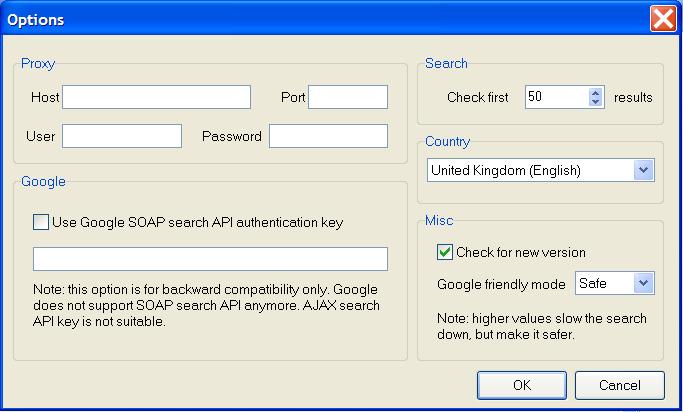Image resolution: width=683 pixels, height=412 pixels.
Task: Decrease the Check first results value
Action: [x=596, y=102]
